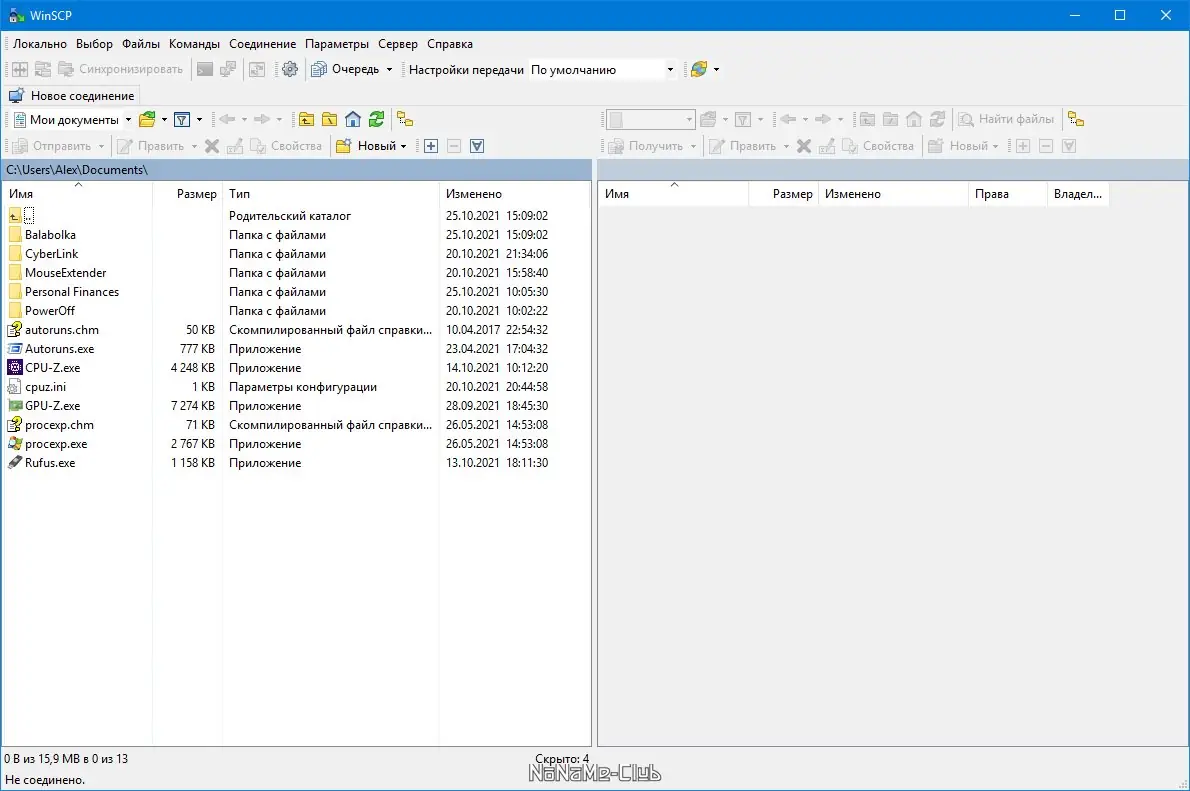Click the local path C:\Users\Alex\Documents\
1190x791 pixels.
tap(77, 169)
